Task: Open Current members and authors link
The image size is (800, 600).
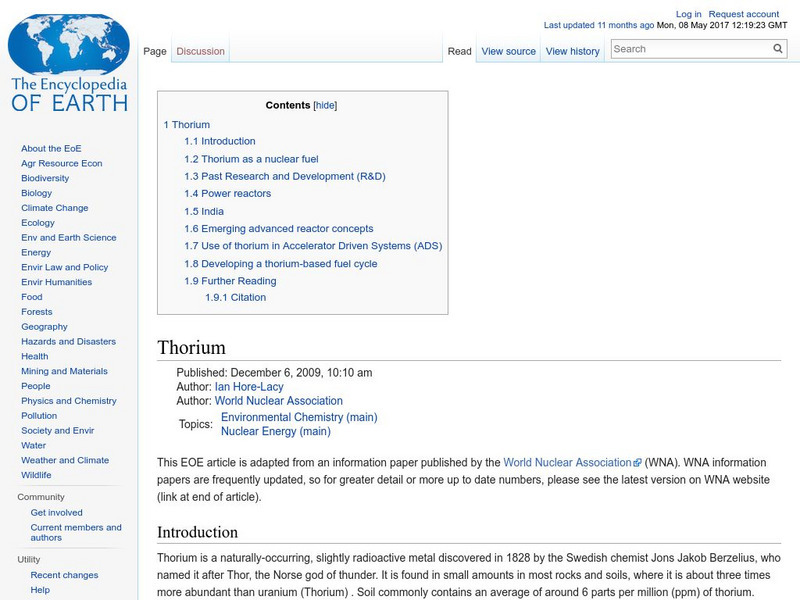Action: pyautogui.click(x=76, y=532)
